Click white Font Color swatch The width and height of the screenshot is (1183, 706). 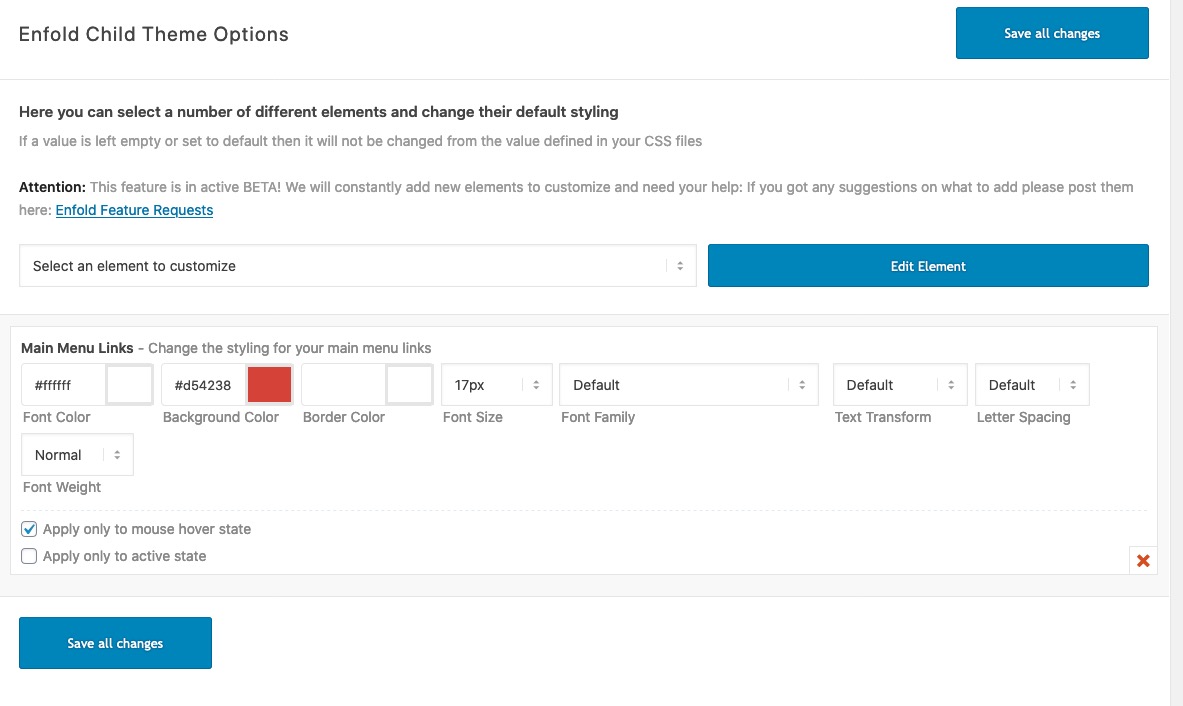pos(129,385)
